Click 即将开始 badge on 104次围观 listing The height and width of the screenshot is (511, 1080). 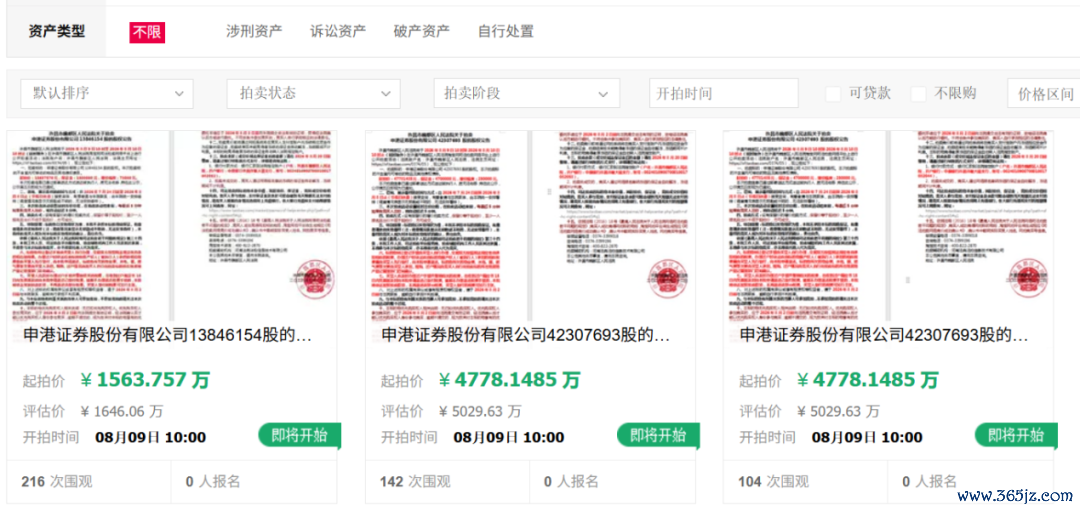[1016, 435]
